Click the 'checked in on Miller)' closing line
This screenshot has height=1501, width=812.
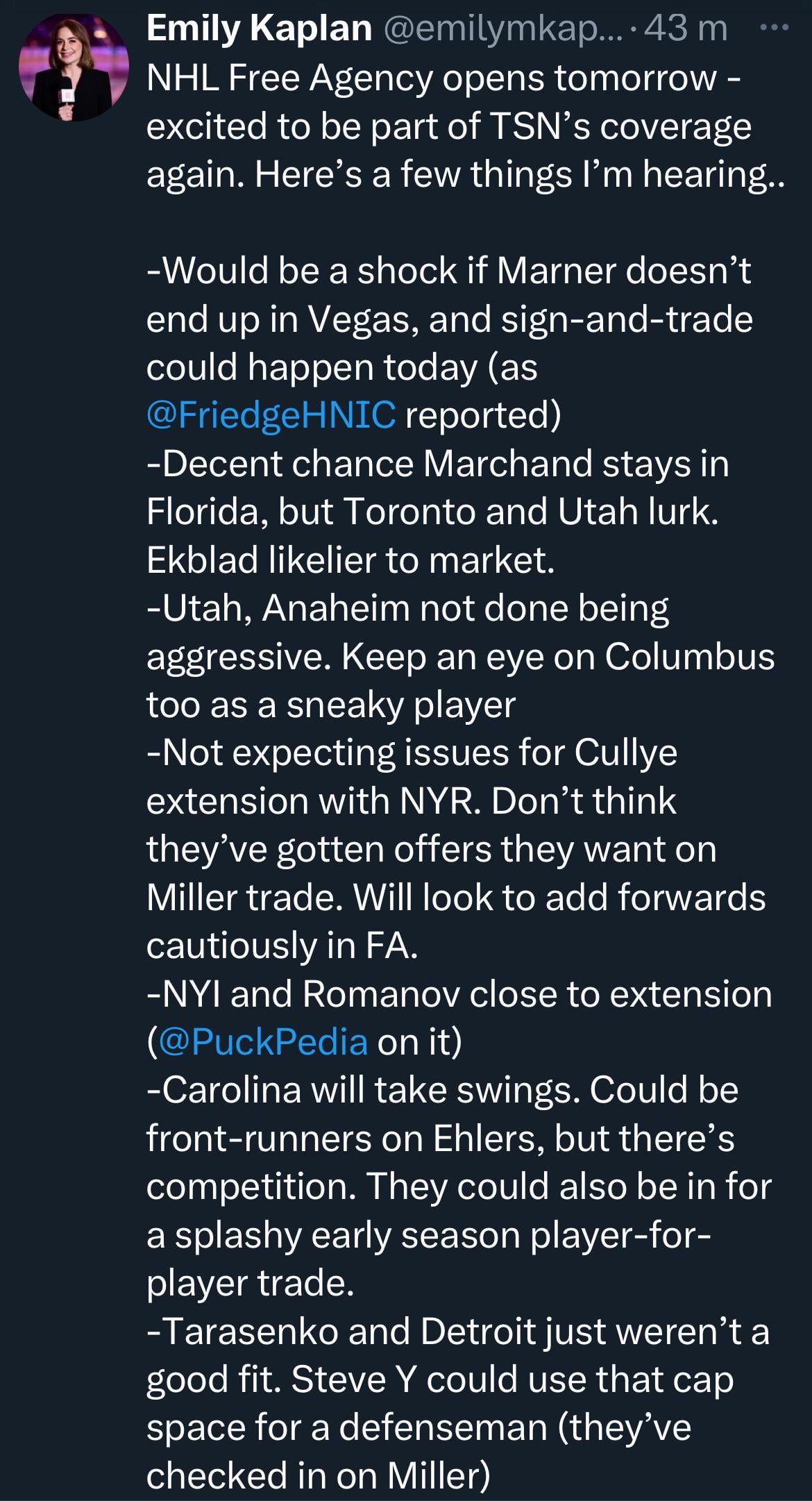click(x=318, y=1475)
